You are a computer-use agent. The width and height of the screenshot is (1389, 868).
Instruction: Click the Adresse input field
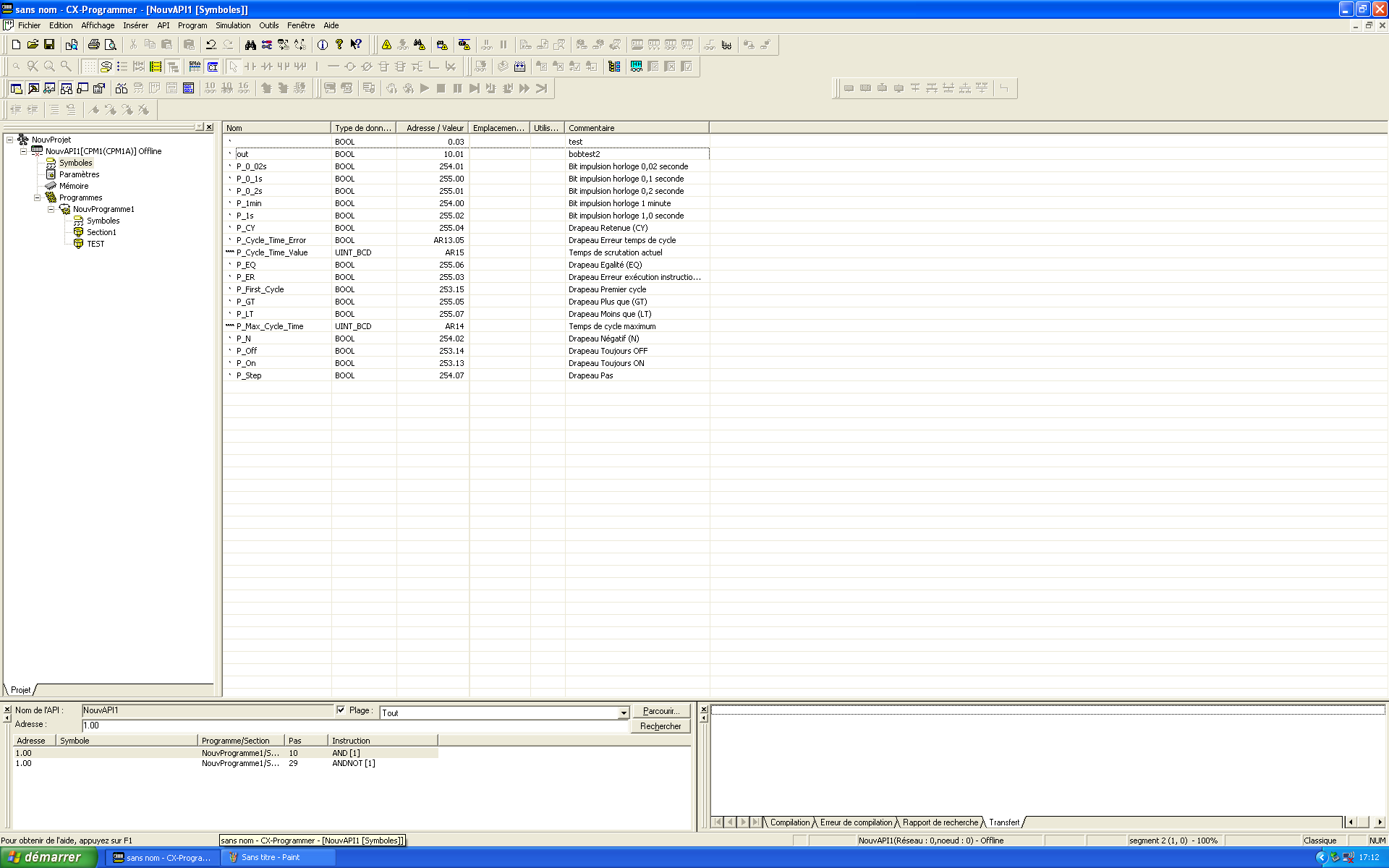coord(354,726)
